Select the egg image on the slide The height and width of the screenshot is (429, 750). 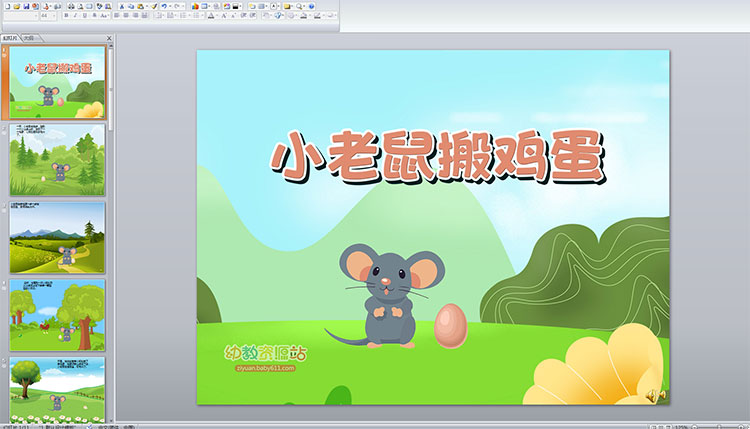[x=450, y=325]
